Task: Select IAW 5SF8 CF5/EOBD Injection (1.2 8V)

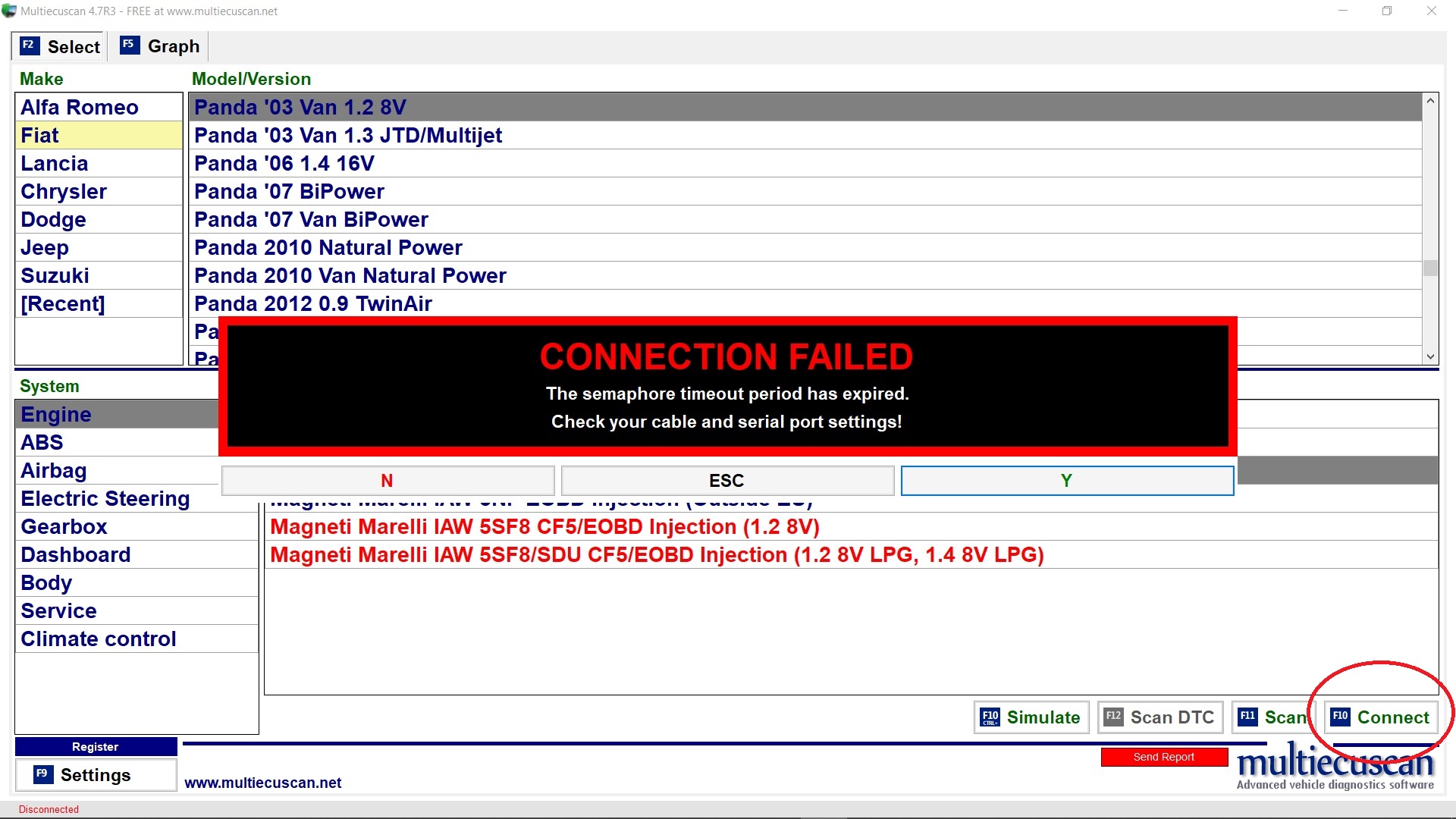Action: 851,526
